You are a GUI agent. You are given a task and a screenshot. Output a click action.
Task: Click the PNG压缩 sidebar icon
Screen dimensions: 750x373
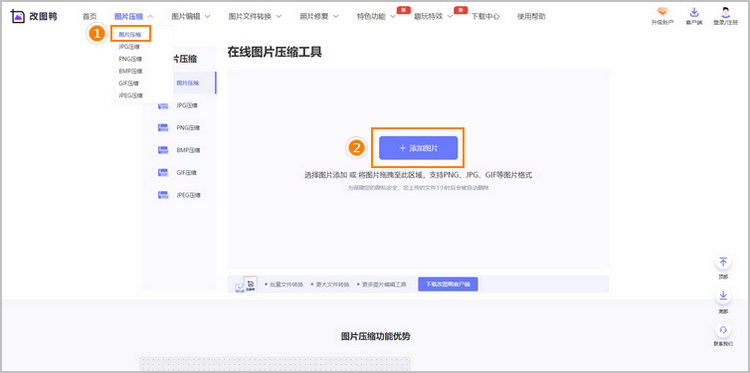163,128
